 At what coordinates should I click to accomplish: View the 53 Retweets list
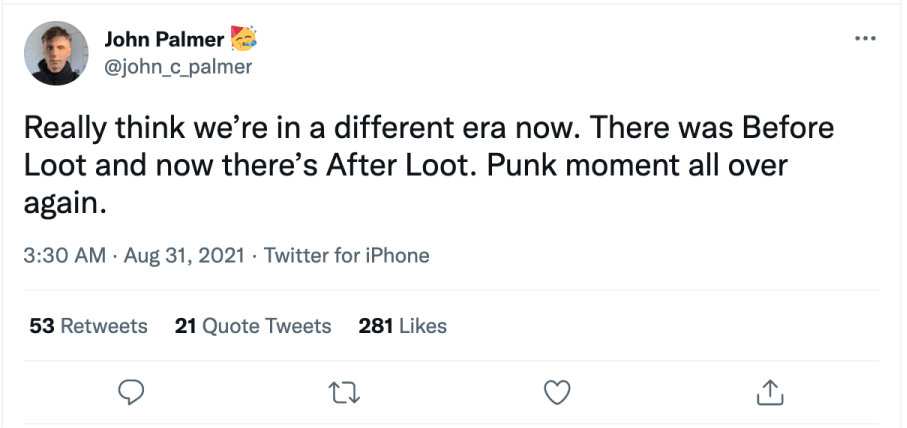(x=88, y=326)
